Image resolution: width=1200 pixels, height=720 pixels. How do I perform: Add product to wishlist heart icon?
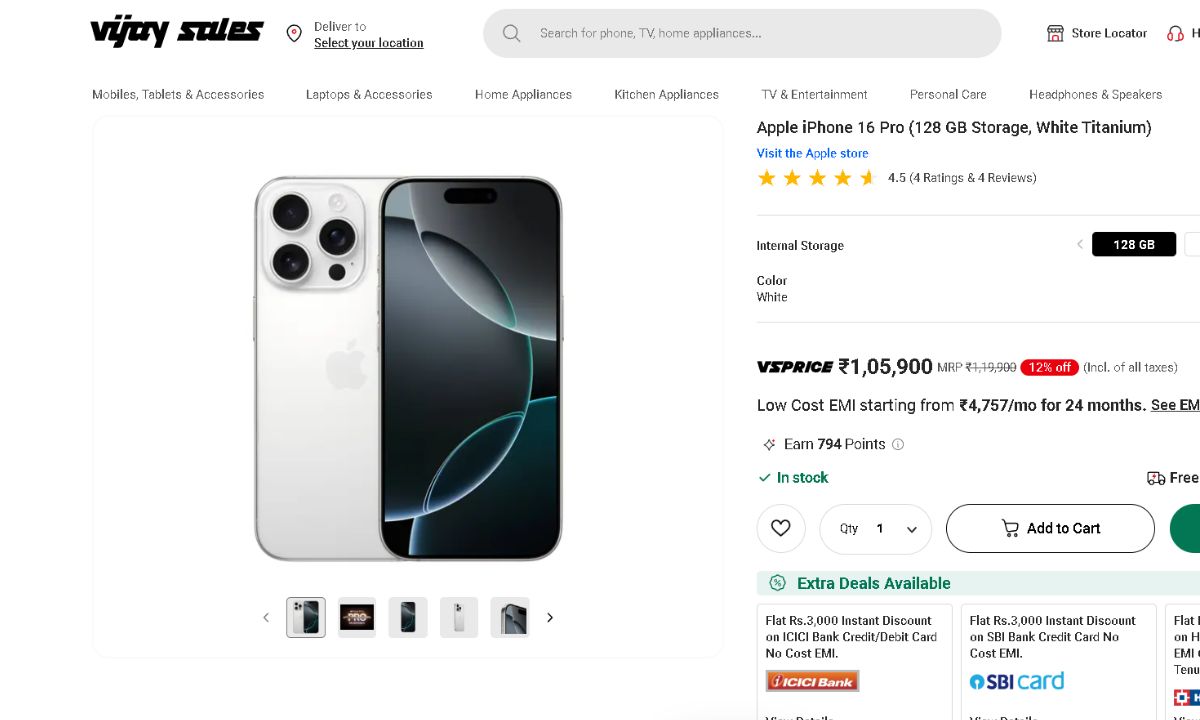(x=781, y=529)
